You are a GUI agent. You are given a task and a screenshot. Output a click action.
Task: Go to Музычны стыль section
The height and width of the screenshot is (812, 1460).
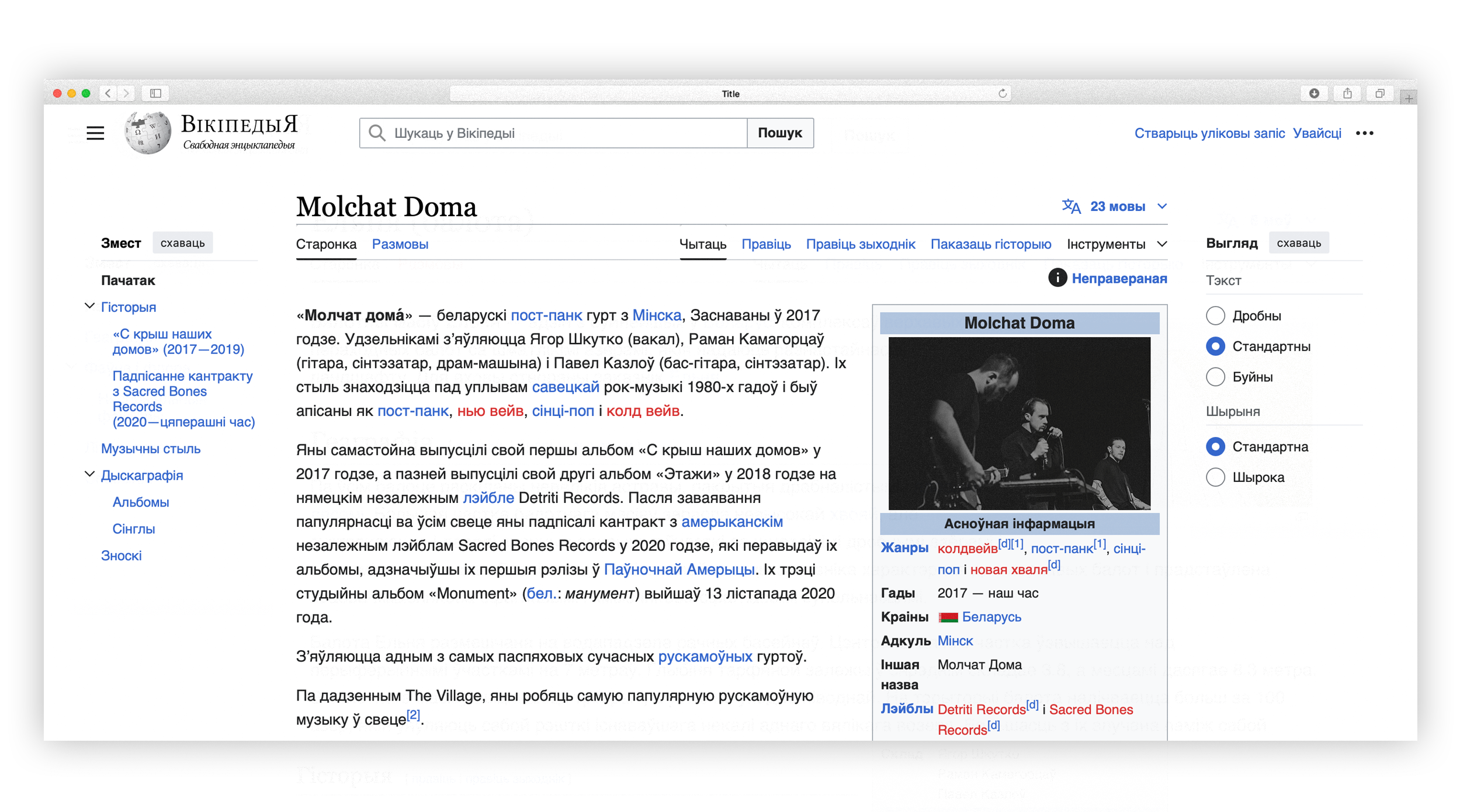pyautogui.click(x=151, y=449)
